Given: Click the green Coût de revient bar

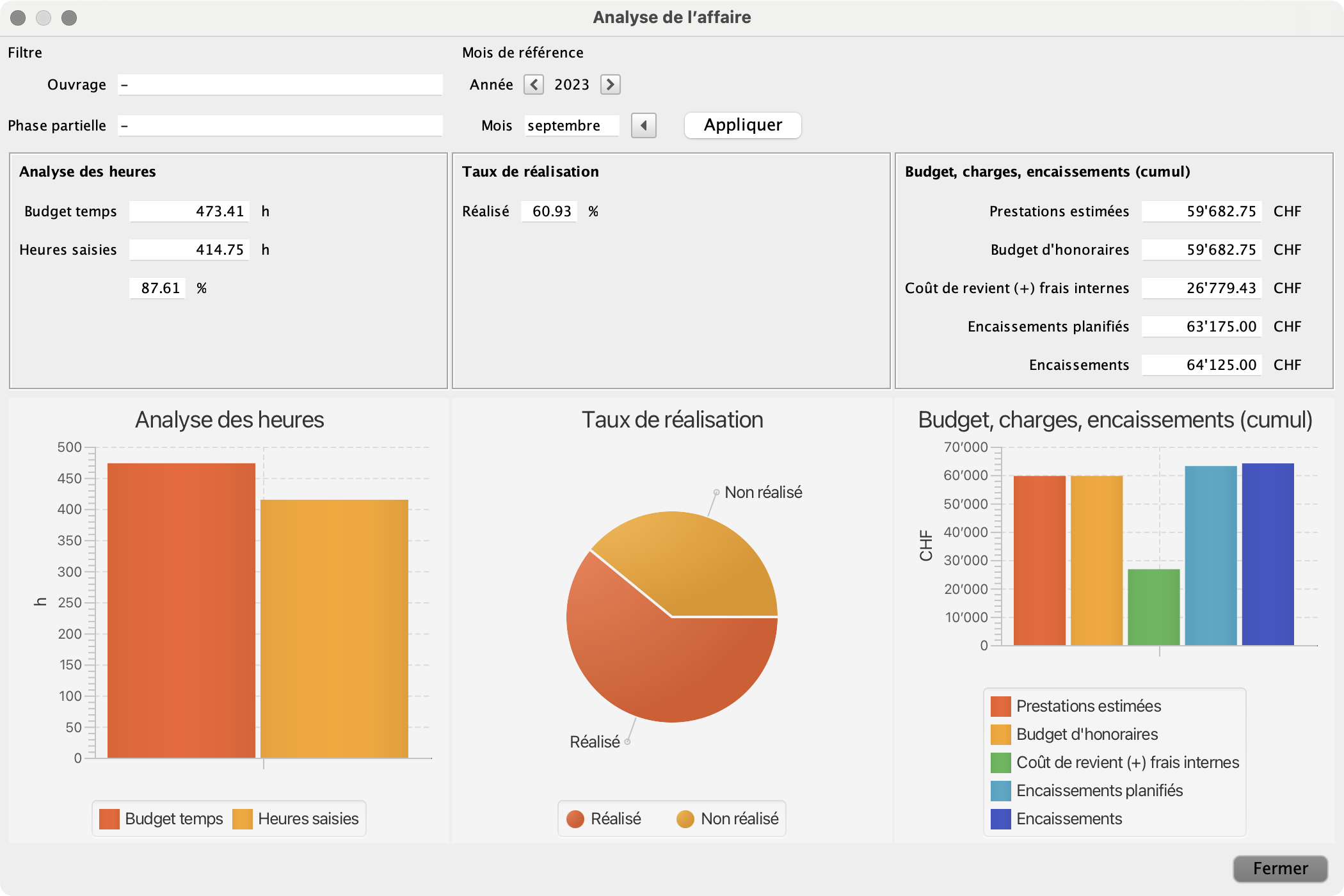Looking at the screenshot, I should click(1153, 607).
